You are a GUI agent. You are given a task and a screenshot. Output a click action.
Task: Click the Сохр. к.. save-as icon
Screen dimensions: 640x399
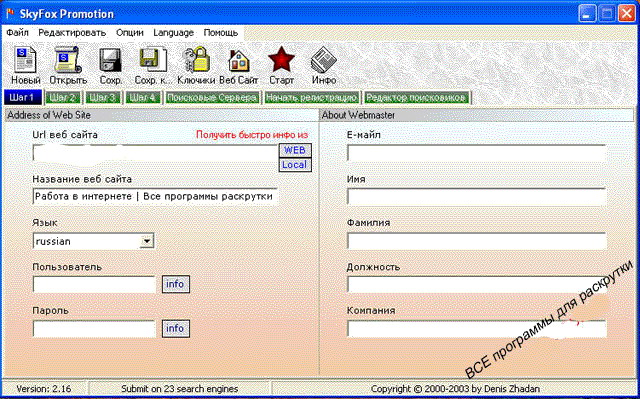153,60
